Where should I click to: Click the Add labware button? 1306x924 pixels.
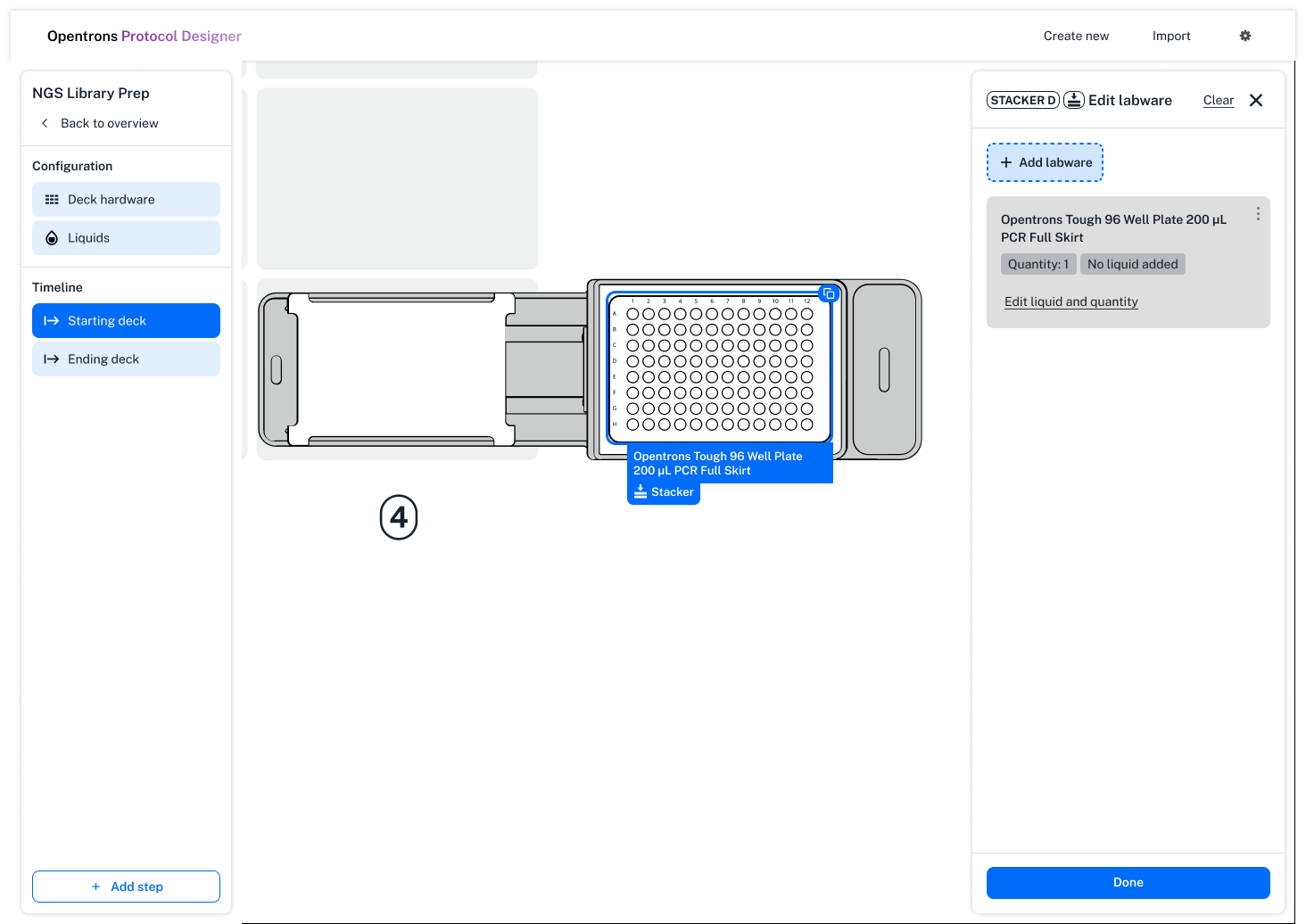[1045, 162]
